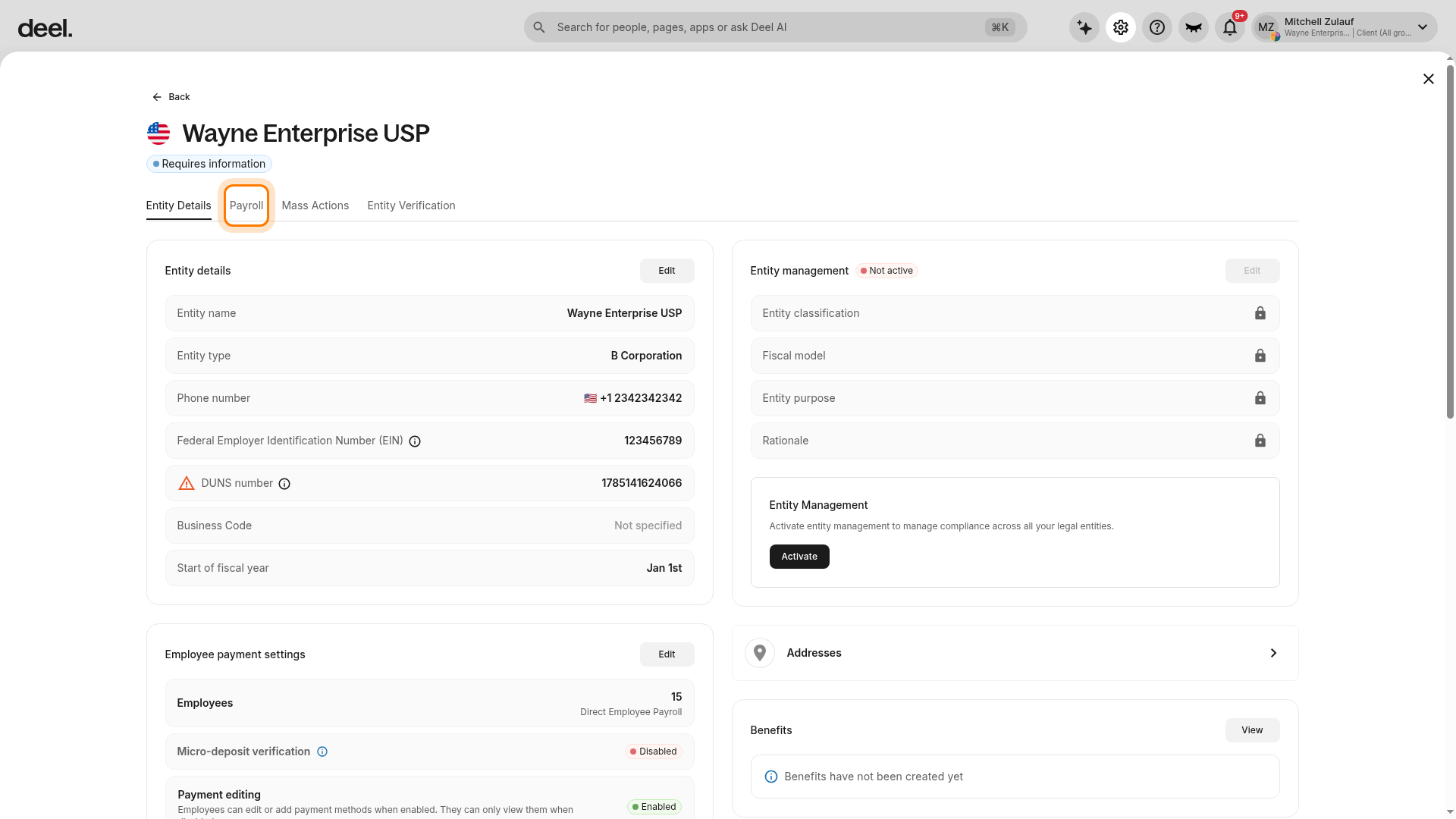Click Entity type B Corporation value
1456x819 pixels.
coord(646,356)
